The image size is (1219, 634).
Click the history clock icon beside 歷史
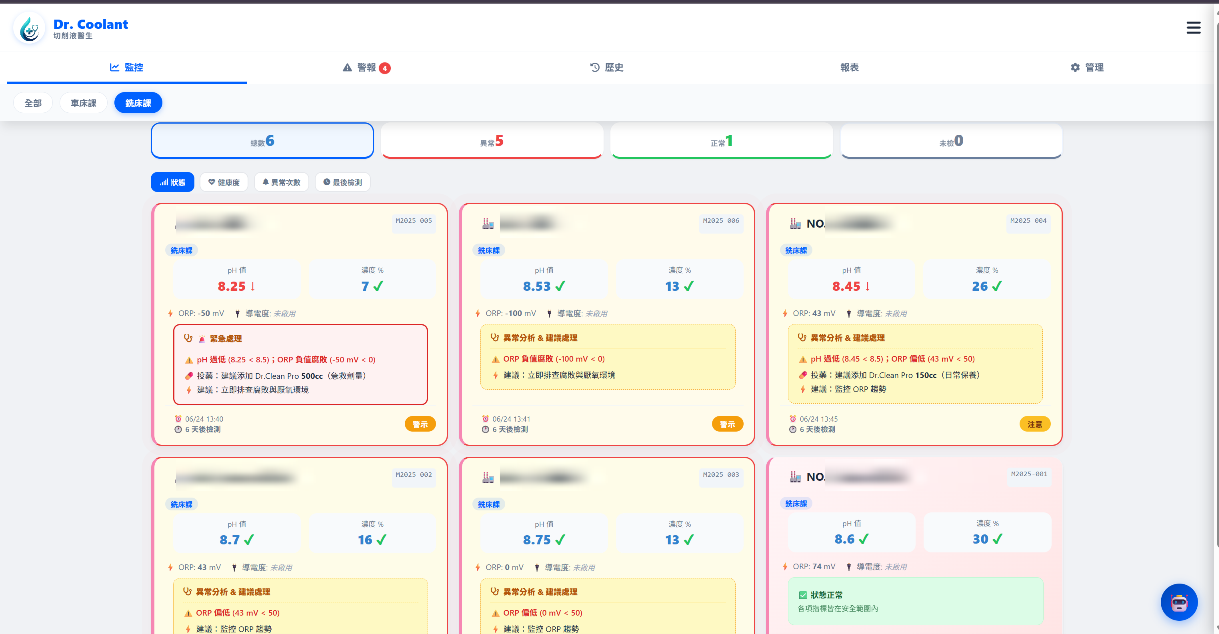595,67
